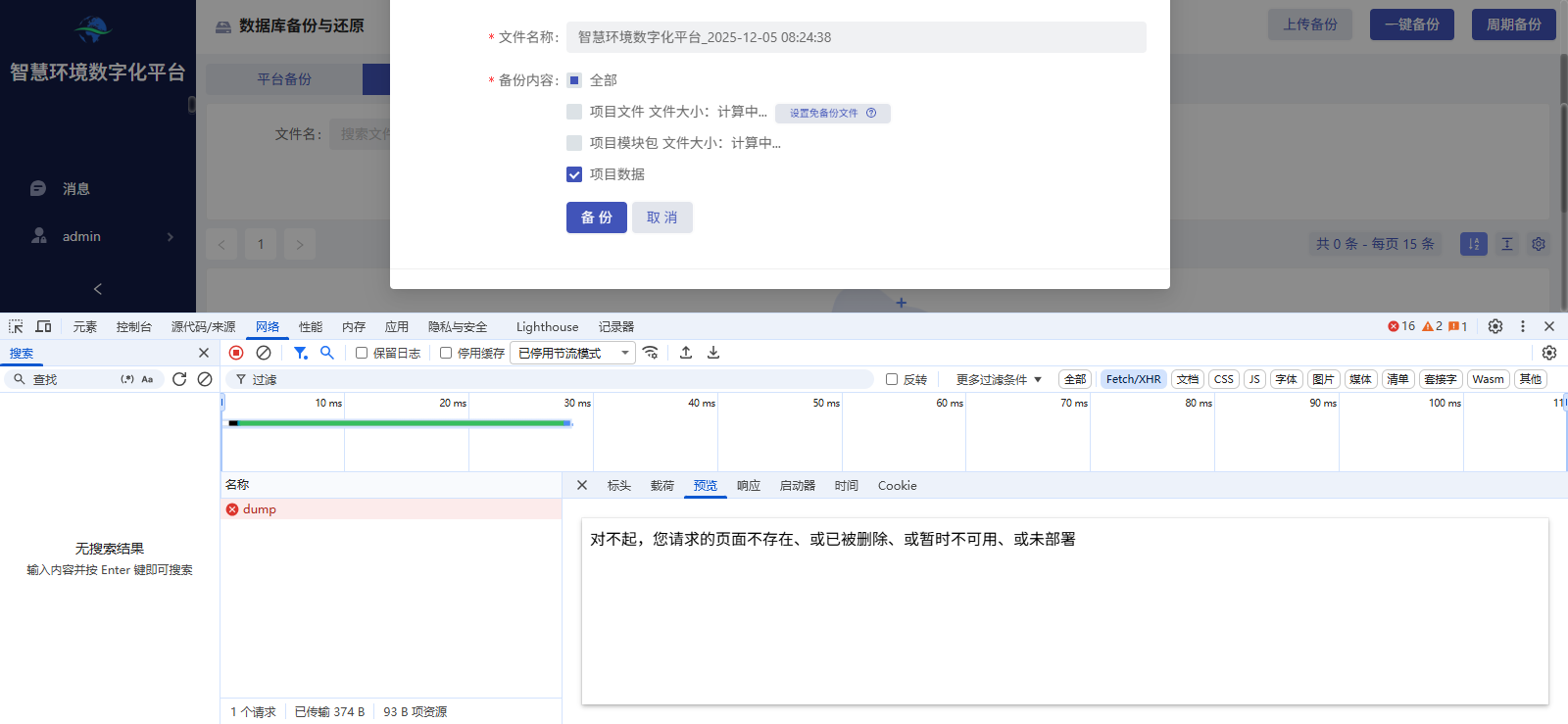Image resolution: width=1568 pixels, height=724 pixels.
Task: Open the 响应 tab of the request
Action: click(x=749, y=486)
